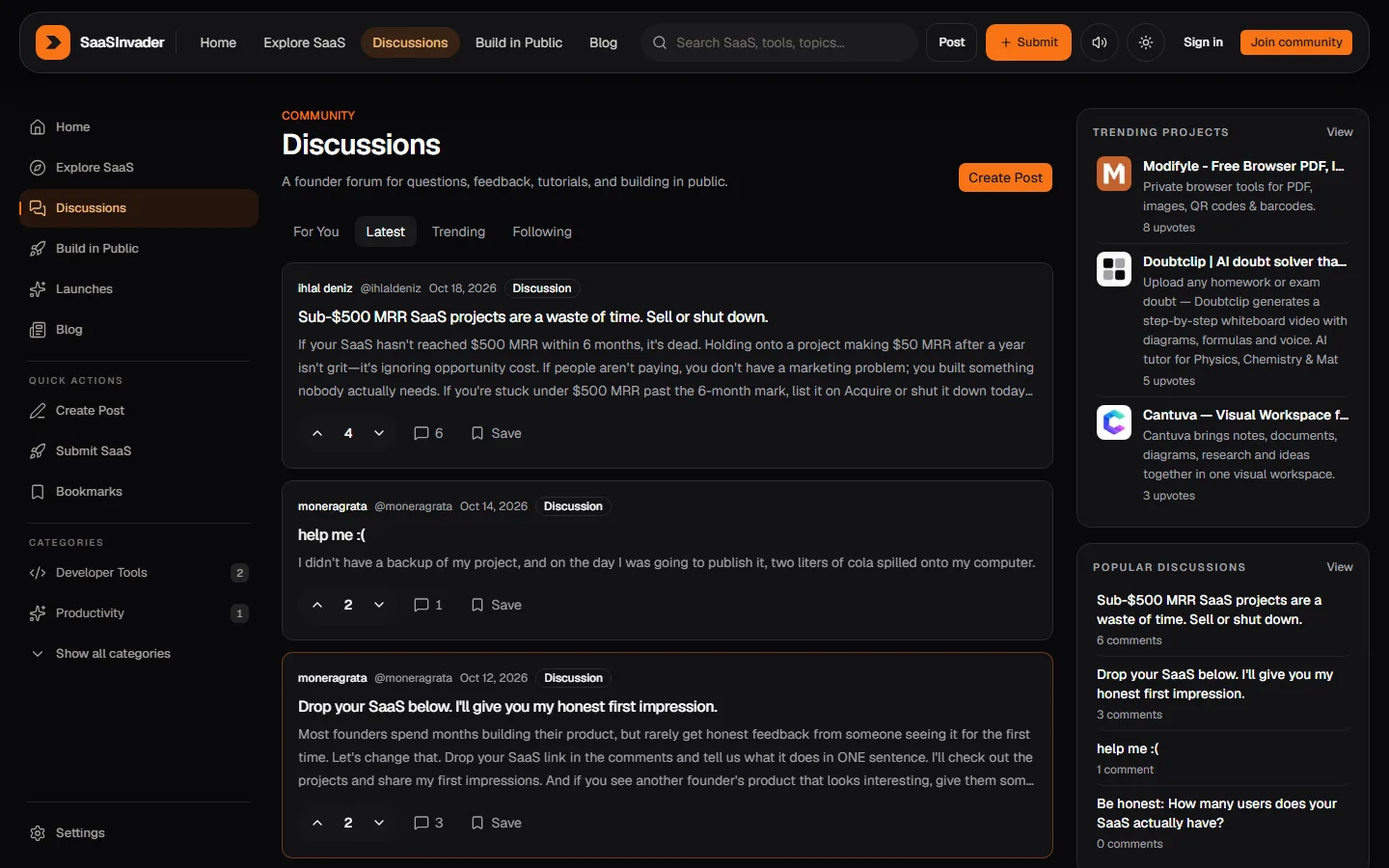The height and width of the screenshot is (868, 1389).
Task: Downvote the 'help me :(' post
Action: pos(379,605)
